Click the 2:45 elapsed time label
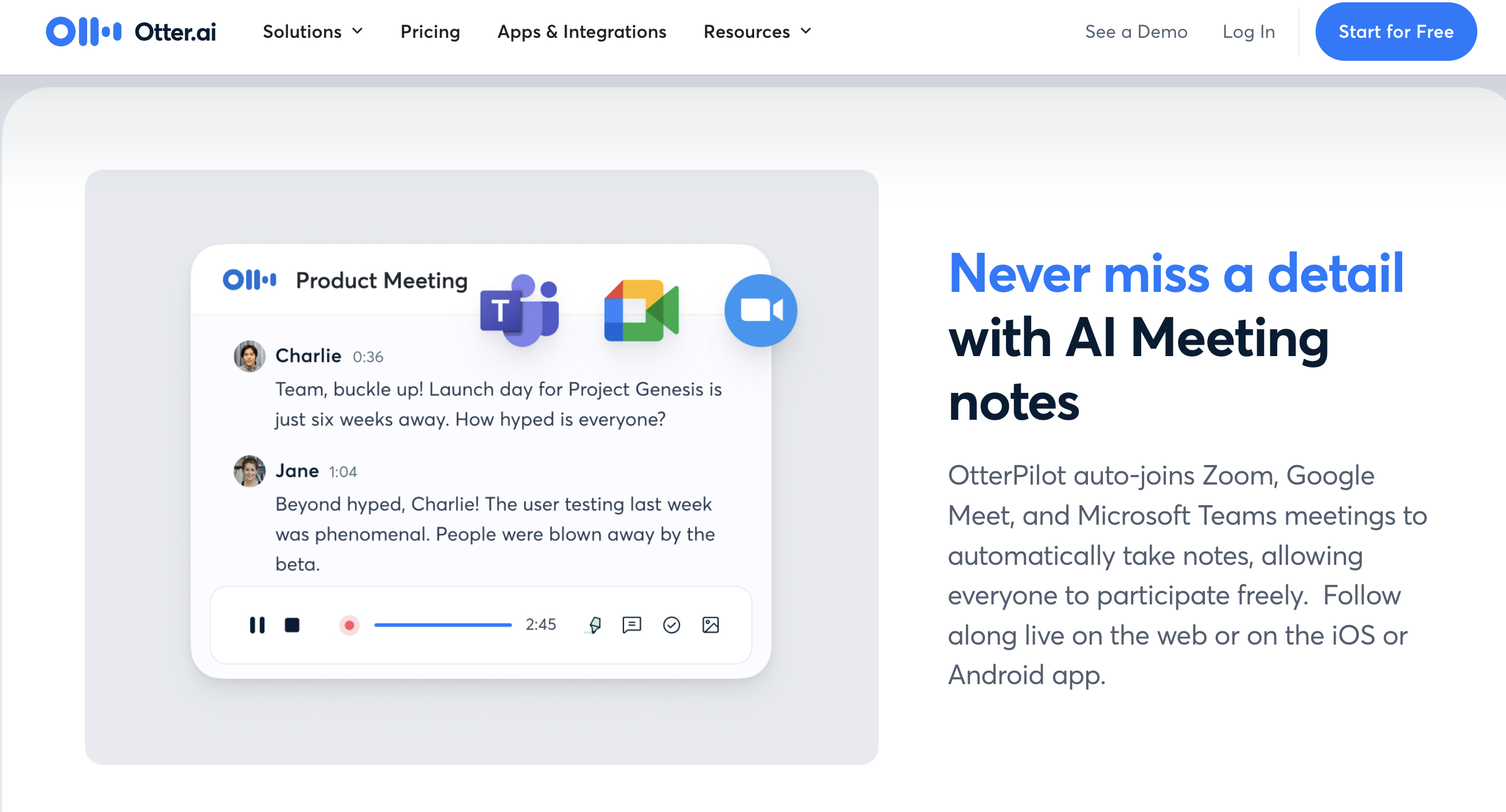 pyautogui.click(x=541, y=624)
